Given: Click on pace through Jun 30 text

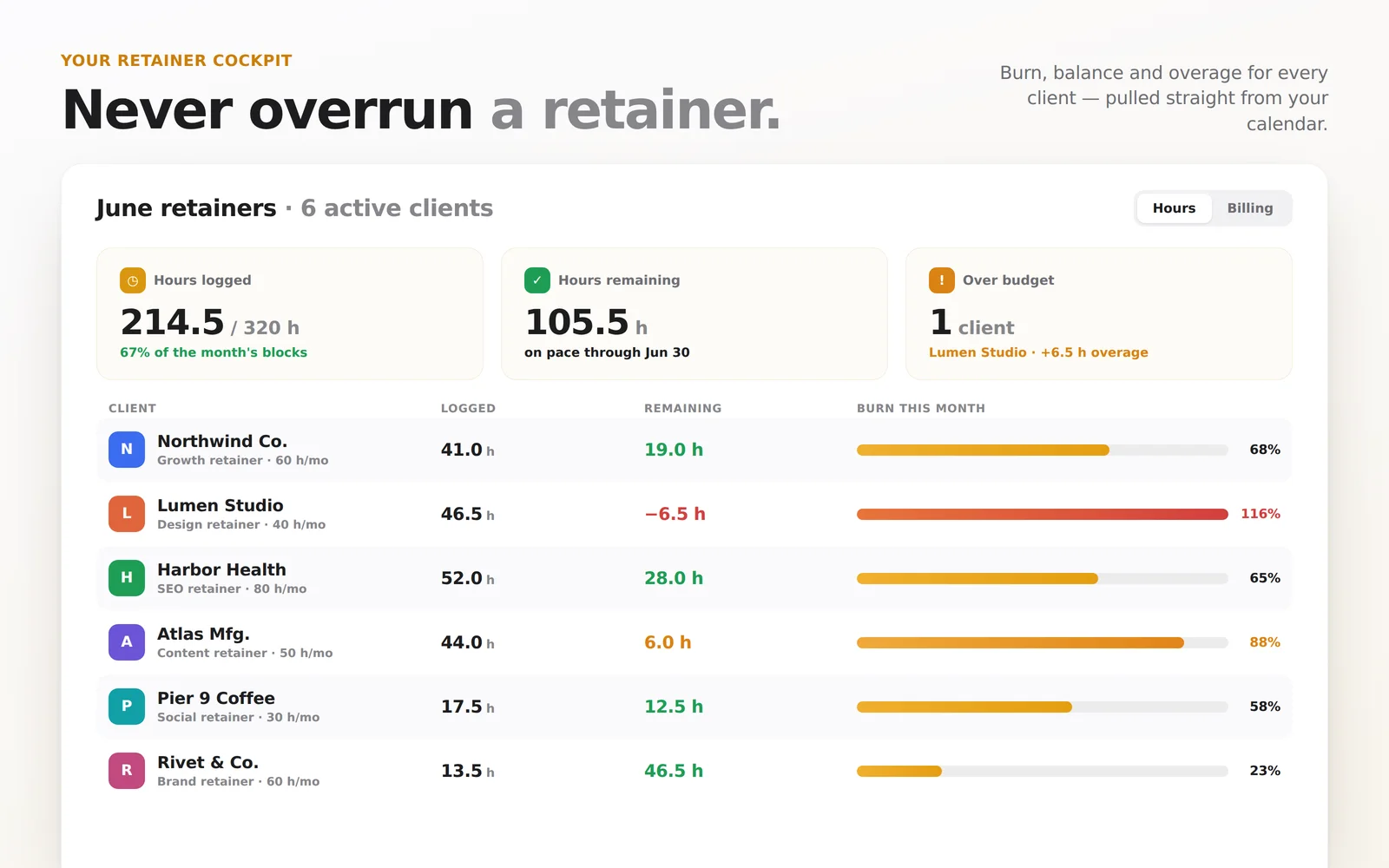Looking at the screenshot, I should tap(607, 352).
